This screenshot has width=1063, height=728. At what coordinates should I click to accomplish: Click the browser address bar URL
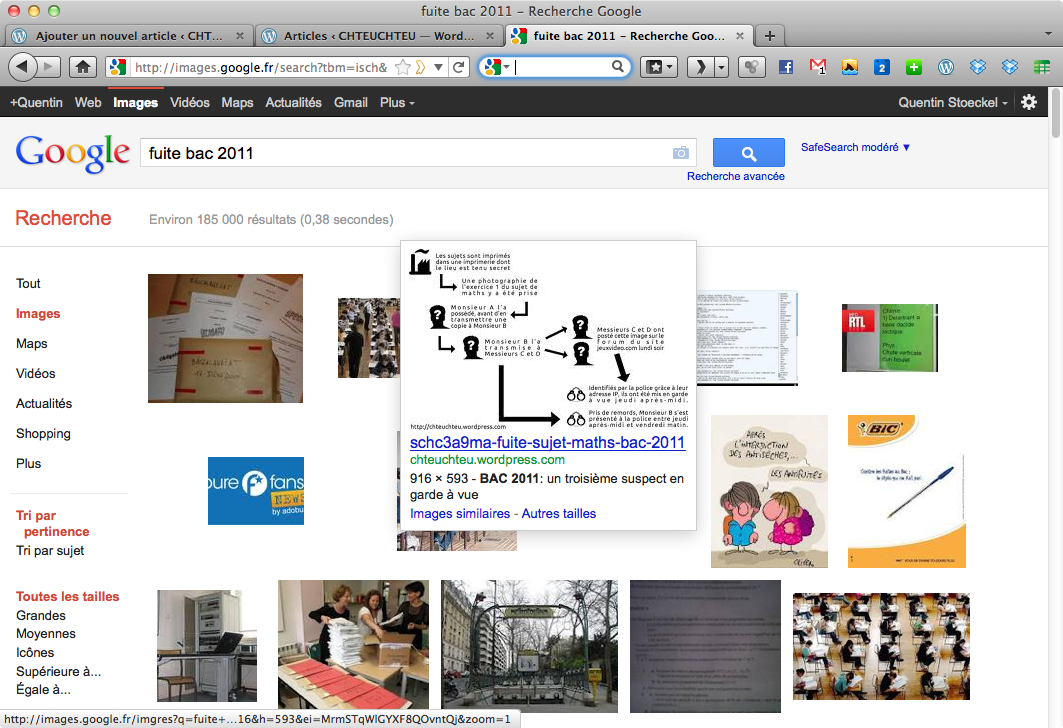[261, 67]
